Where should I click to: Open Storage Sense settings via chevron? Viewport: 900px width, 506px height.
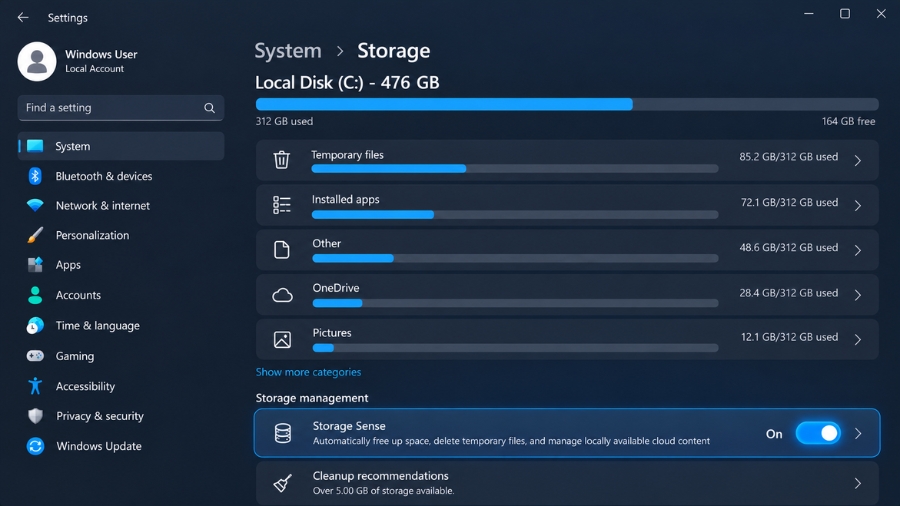[858, 434]
